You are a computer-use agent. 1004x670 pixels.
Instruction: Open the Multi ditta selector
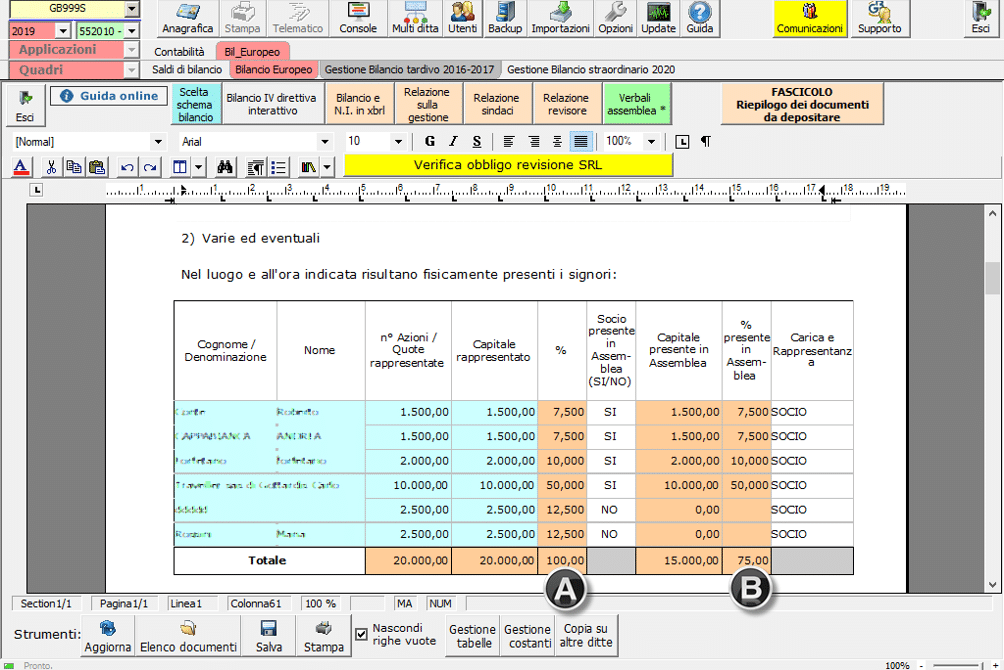pyautogui.click(x=415, y=19)
